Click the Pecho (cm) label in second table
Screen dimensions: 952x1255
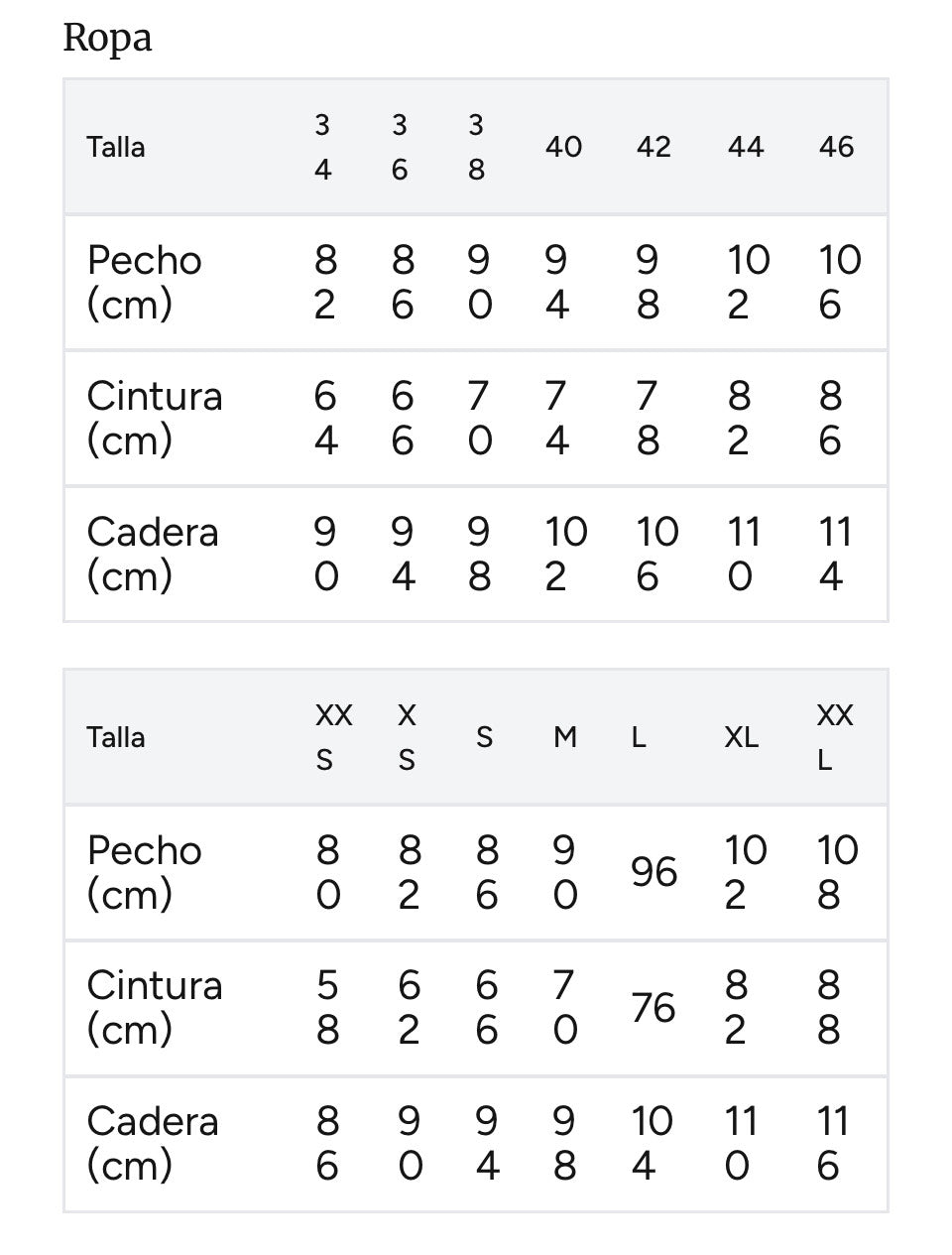(145, 872)
